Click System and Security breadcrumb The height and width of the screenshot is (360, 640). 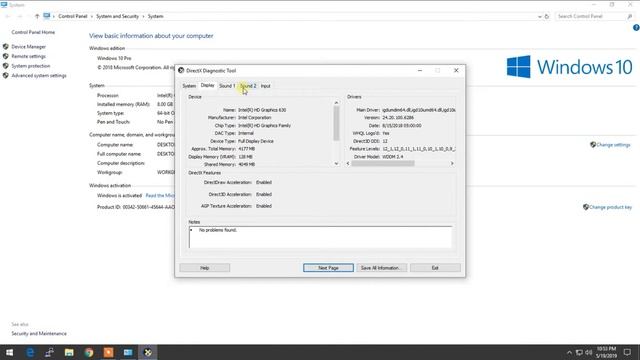point(118,16)
